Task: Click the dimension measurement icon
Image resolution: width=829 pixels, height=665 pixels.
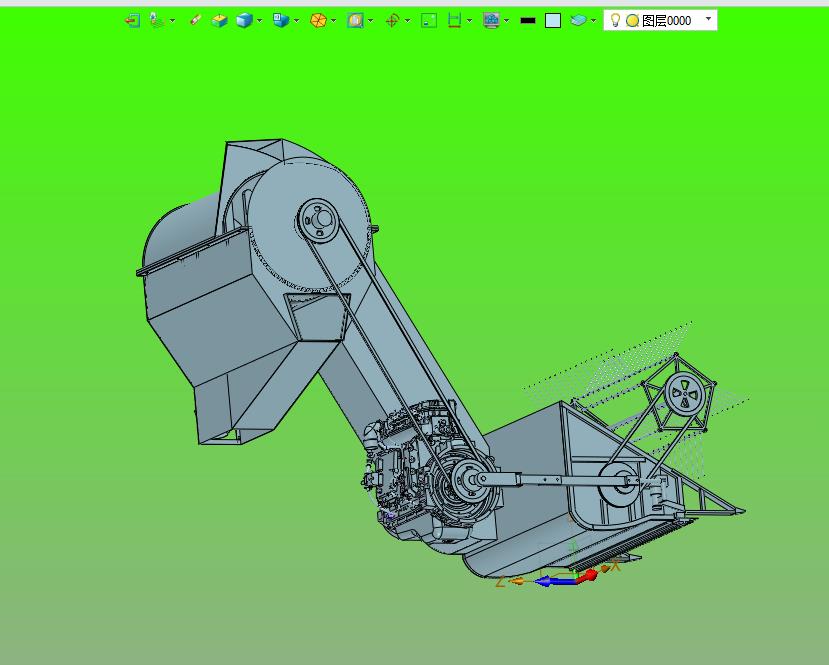Action: [x=454, y=21]
